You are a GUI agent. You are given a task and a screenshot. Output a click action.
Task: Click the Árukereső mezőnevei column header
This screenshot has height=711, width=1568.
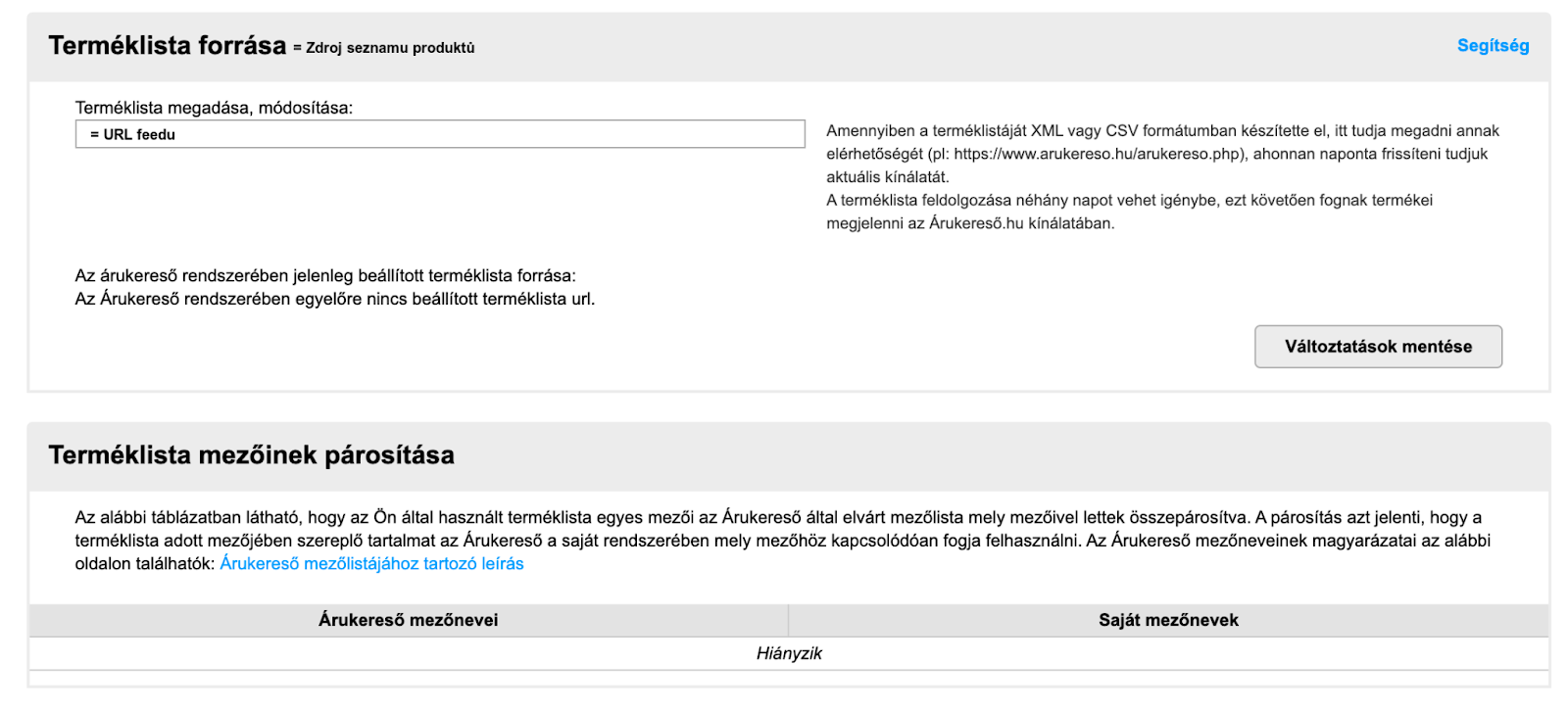coord(409,620)
